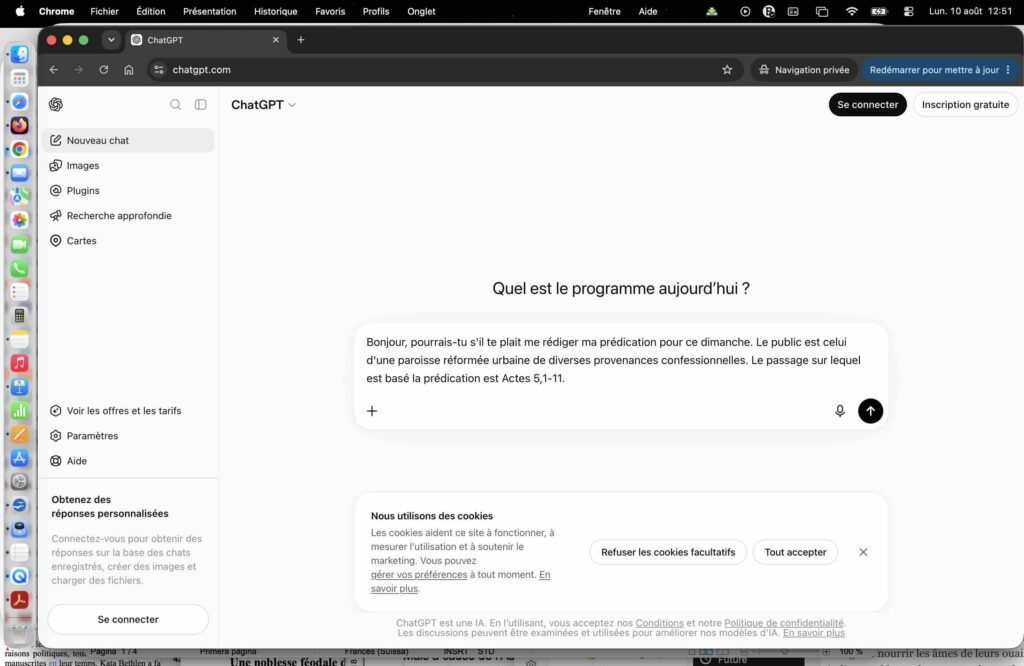Open Paramètres in the sidebar
The height and width of the screenshot is (666, 1024).
[128, 436]
